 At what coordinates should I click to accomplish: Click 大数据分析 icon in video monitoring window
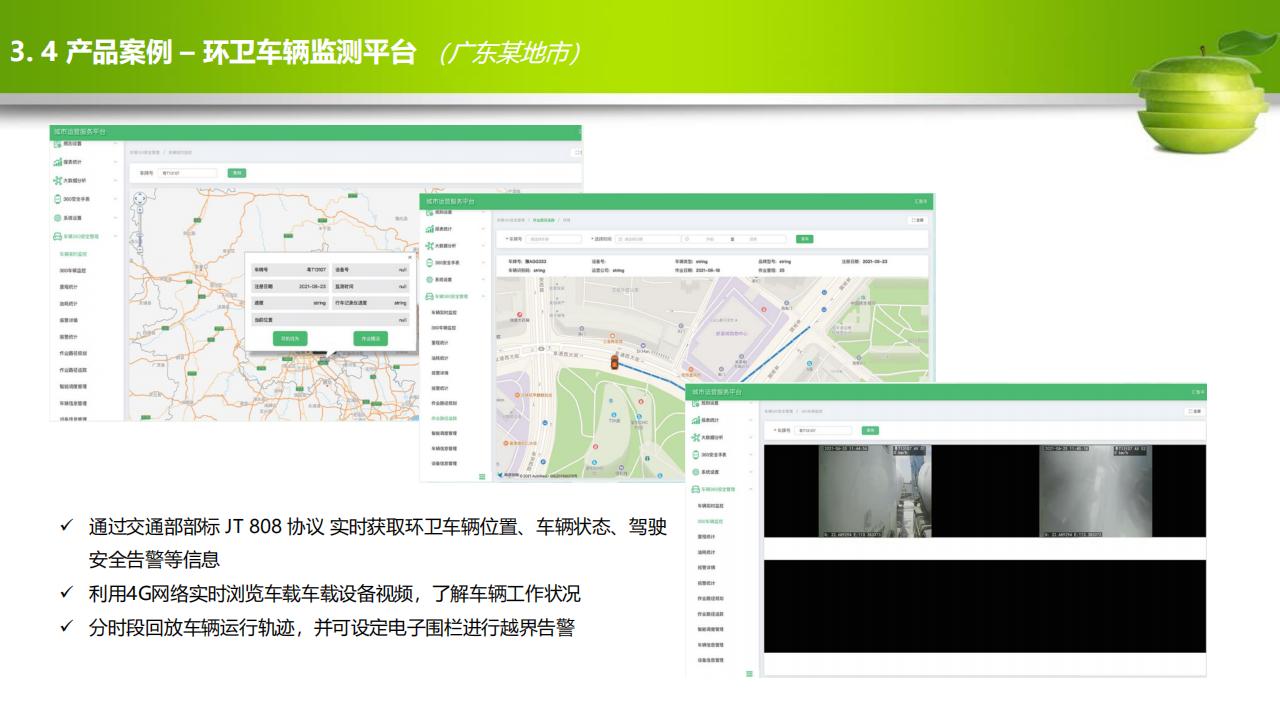click(x=696, y=438)
